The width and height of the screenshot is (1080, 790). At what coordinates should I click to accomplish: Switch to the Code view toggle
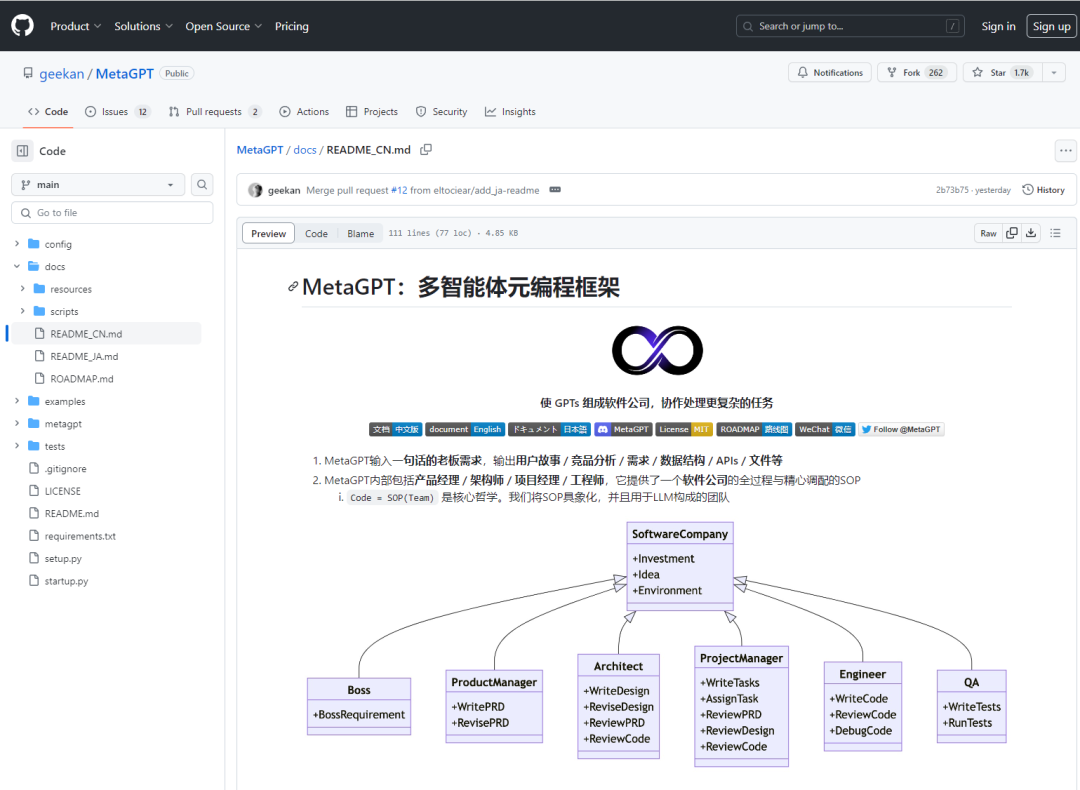pyautogui.click(x=316, y=233)
